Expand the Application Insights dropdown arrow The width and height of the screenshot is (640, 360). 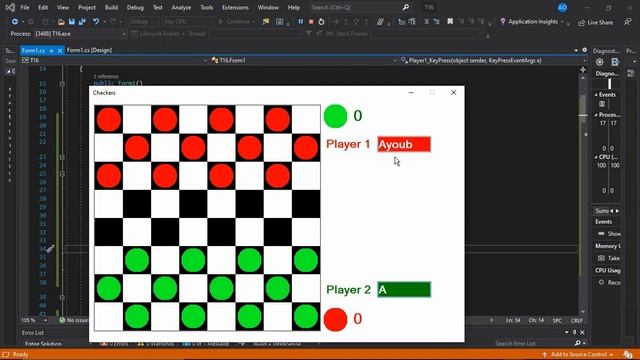[x=562, y=22]
